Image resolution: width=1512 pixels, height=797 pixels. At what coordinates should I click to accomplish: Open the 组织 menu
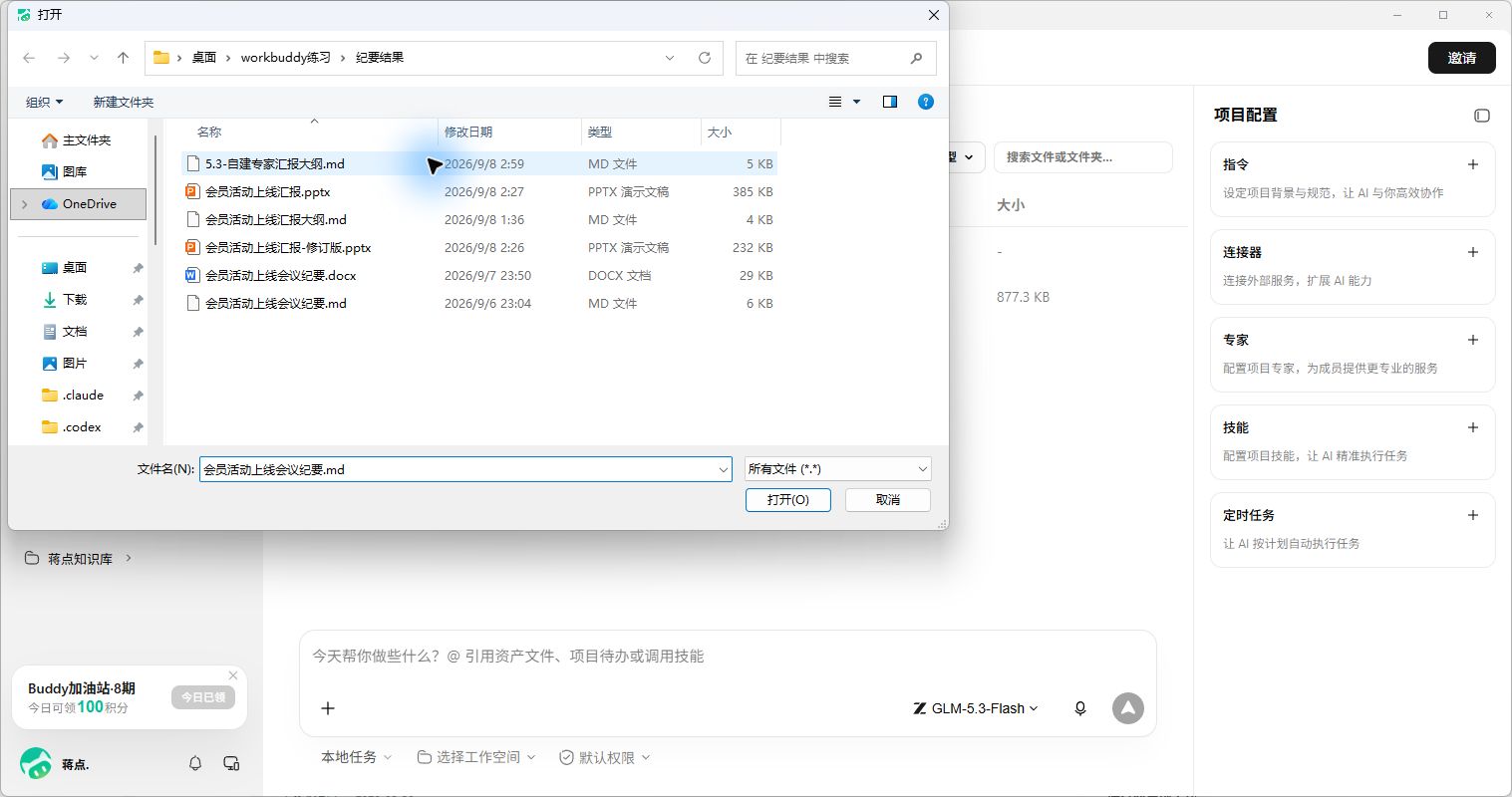tap(45, 102)
